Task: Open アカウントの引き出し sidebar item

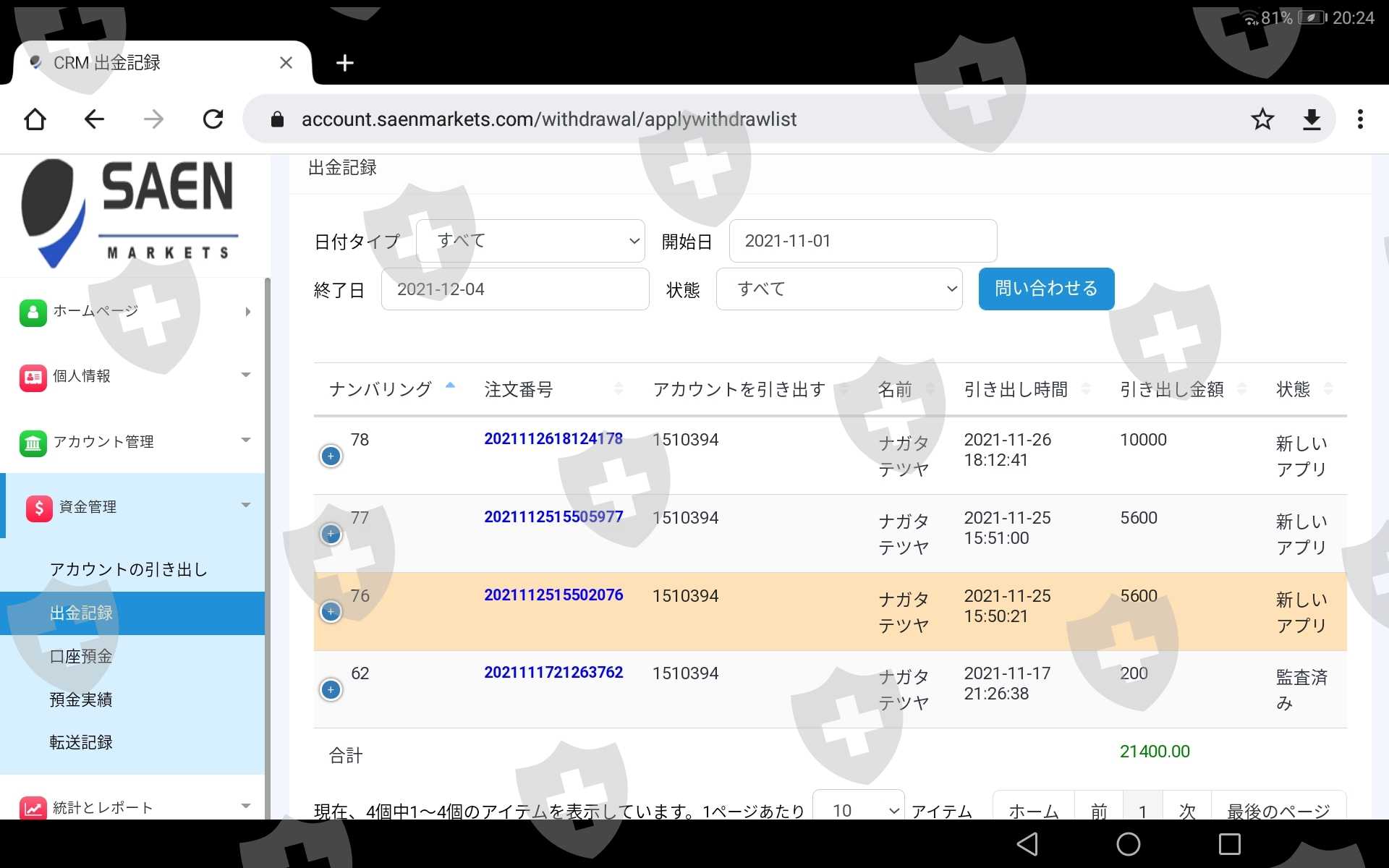Action: tap(128, 570)
